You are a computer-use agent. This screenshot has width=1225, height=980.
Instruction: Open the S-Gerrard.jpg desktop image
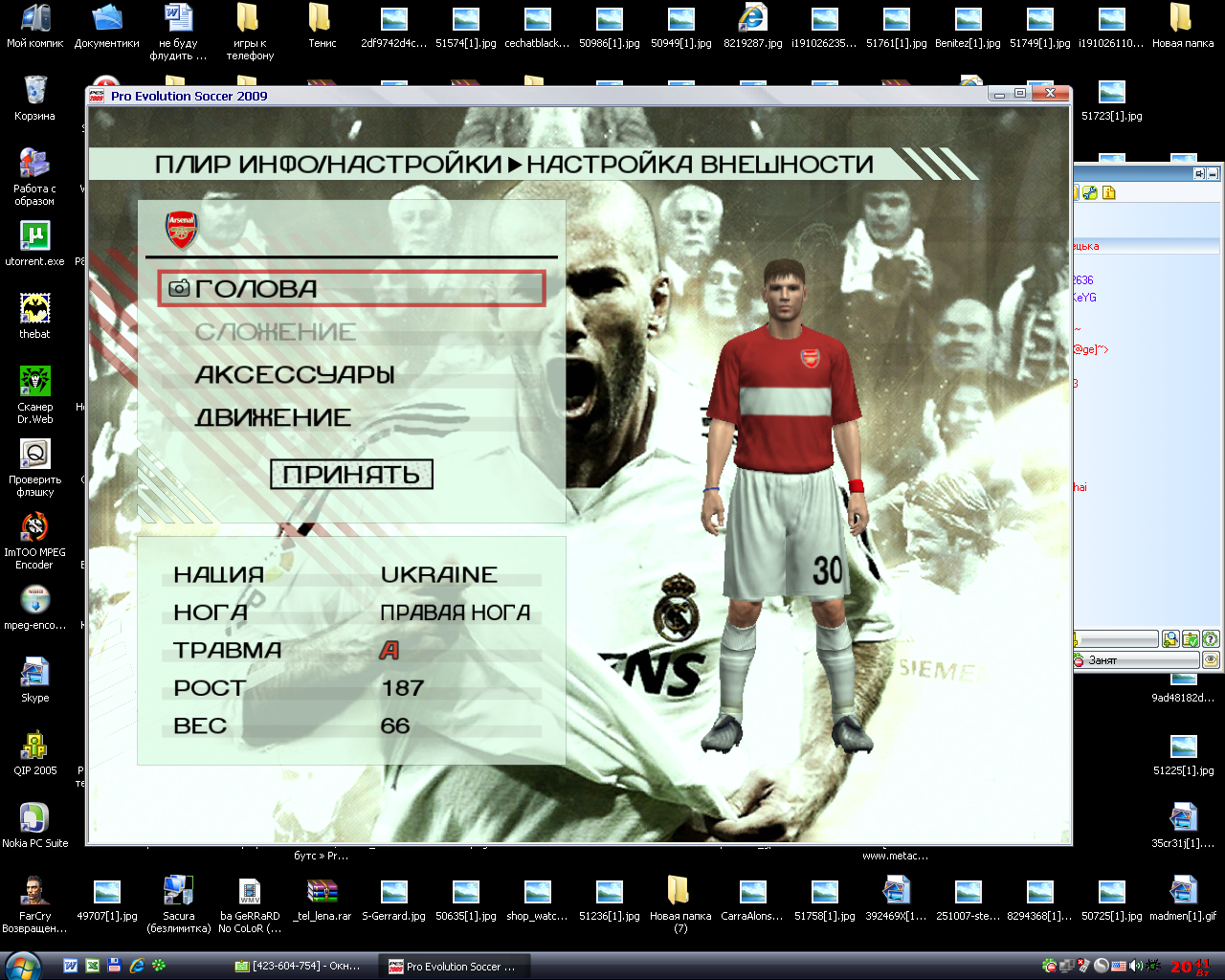[394, 899]
